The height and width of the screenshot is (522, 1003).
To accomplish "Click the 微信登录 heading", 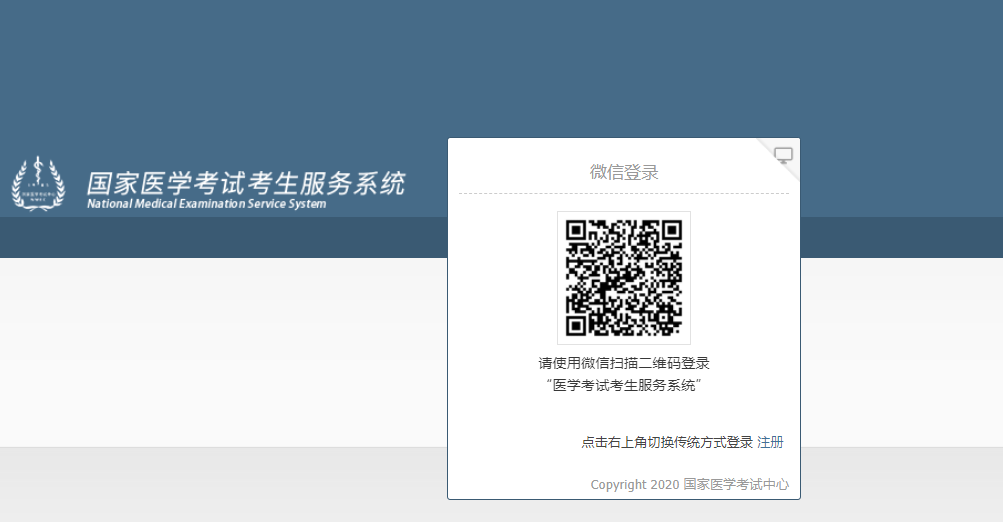I will pyautogui.click(x=624, y=172).
